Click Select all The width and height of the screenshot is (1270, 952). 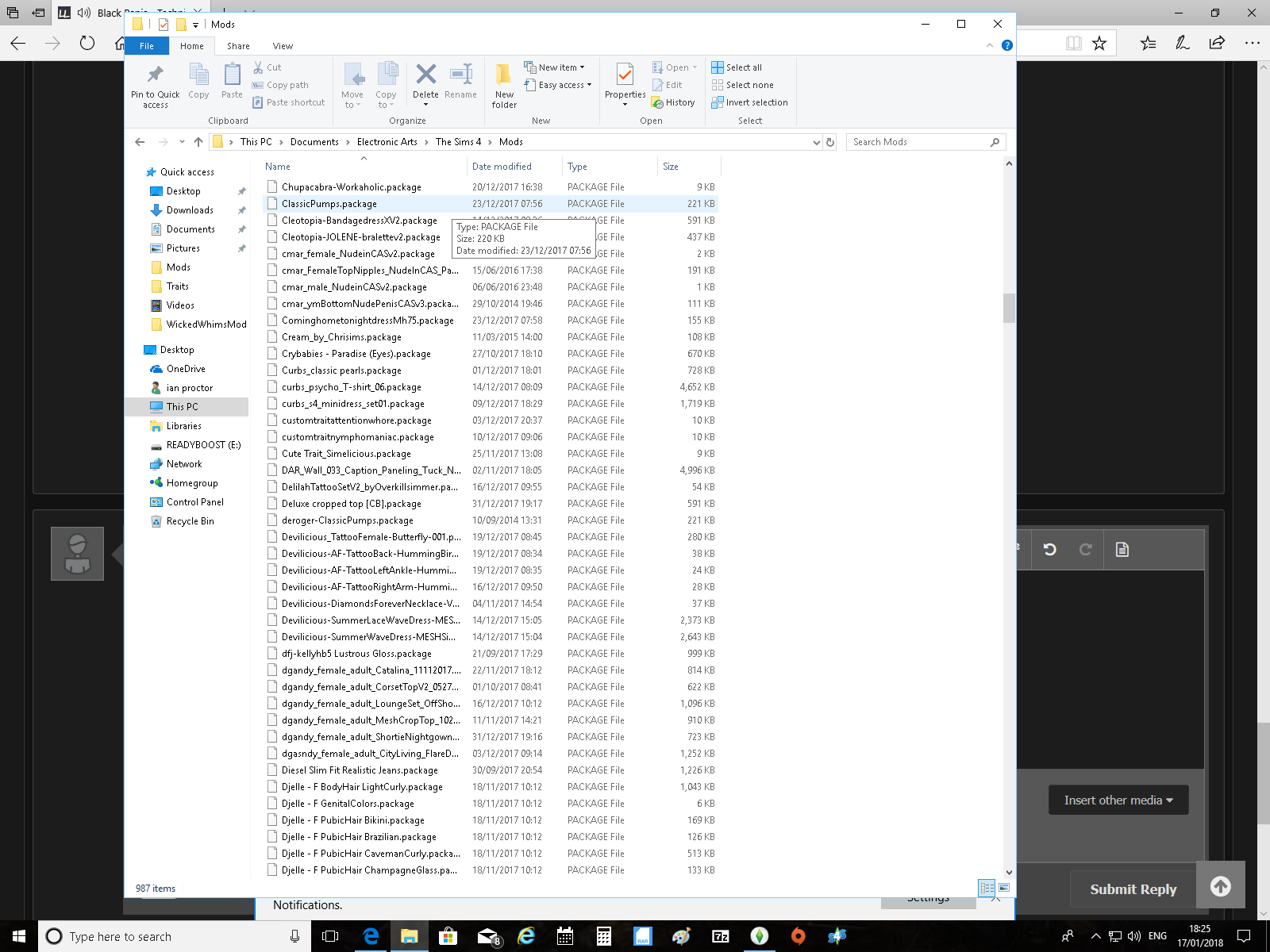[x=737, y=67]
